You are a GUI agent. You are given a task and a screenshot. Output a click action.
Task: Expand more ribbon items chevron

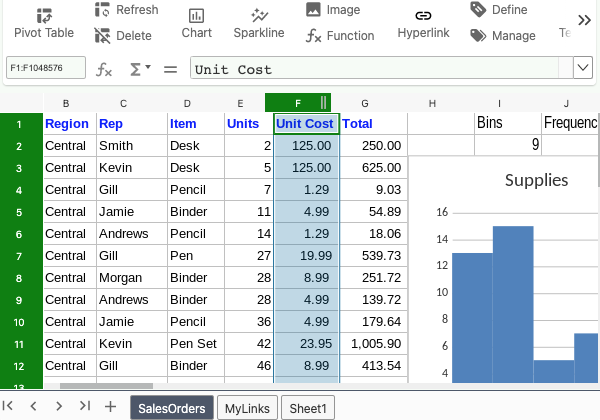pos(584,20)
